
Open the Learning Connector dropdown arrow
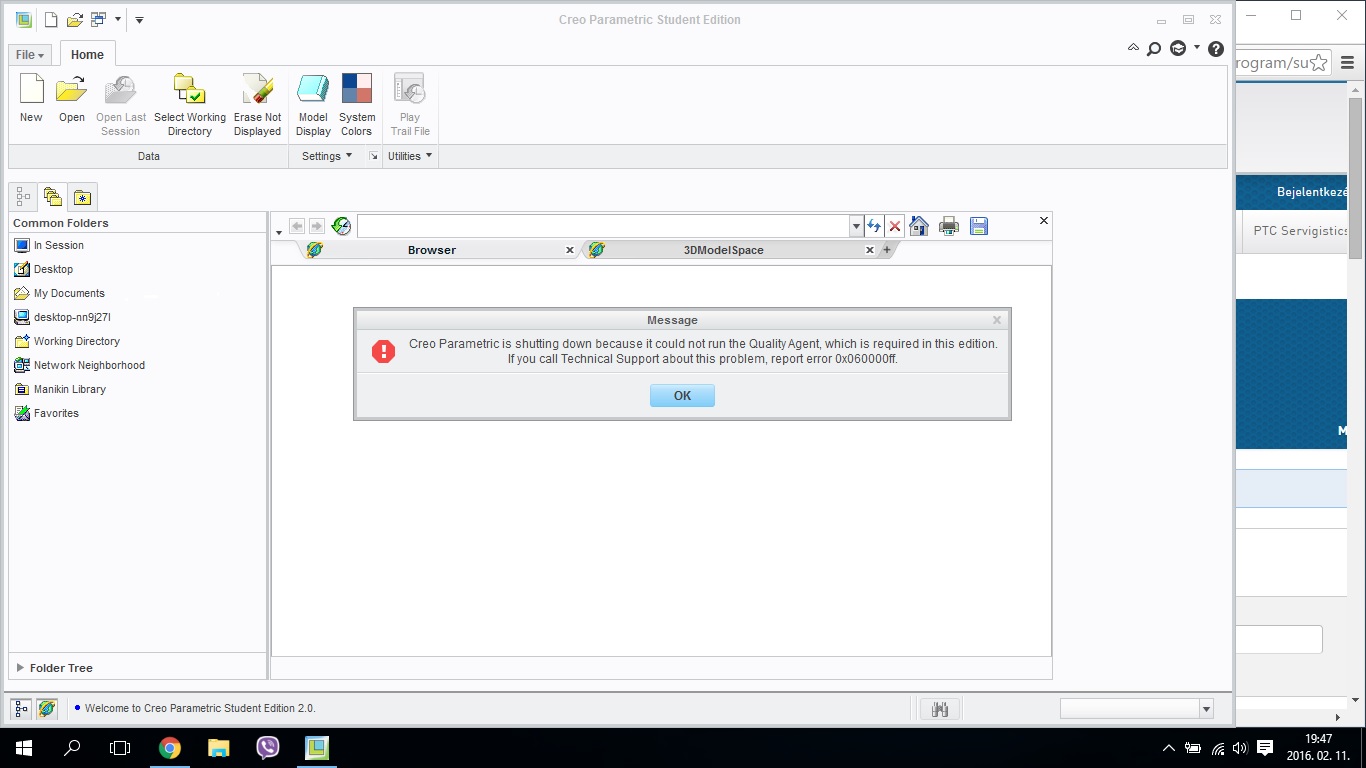tap(1197, 48)
